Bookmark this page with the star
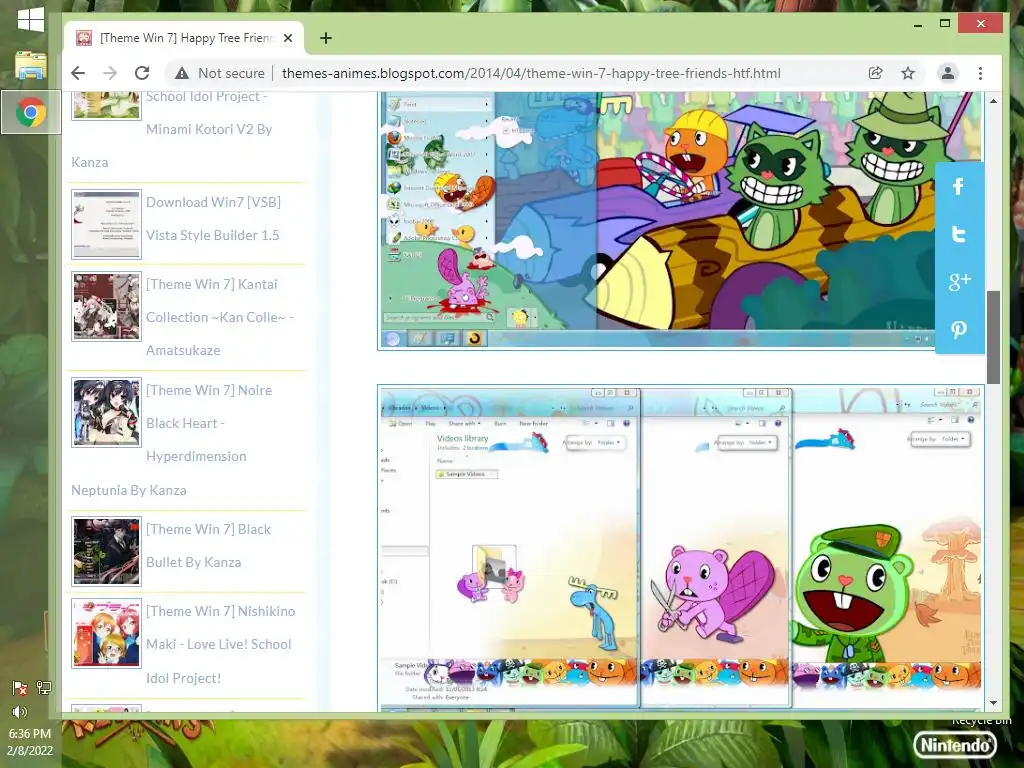Screen dimensions: 1024x768 908,73
